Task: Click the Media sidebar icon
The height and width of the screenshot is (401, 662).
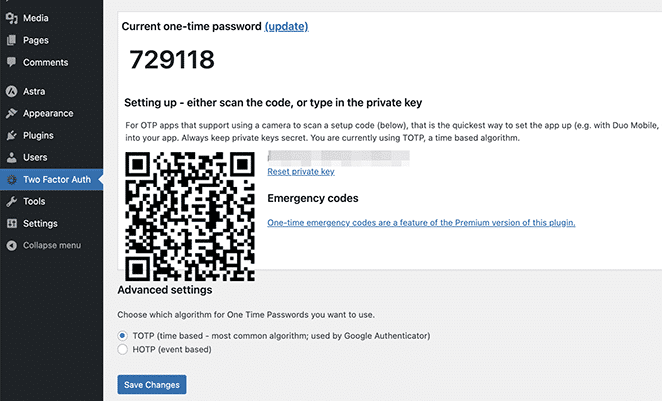Action: pos(11,18)
